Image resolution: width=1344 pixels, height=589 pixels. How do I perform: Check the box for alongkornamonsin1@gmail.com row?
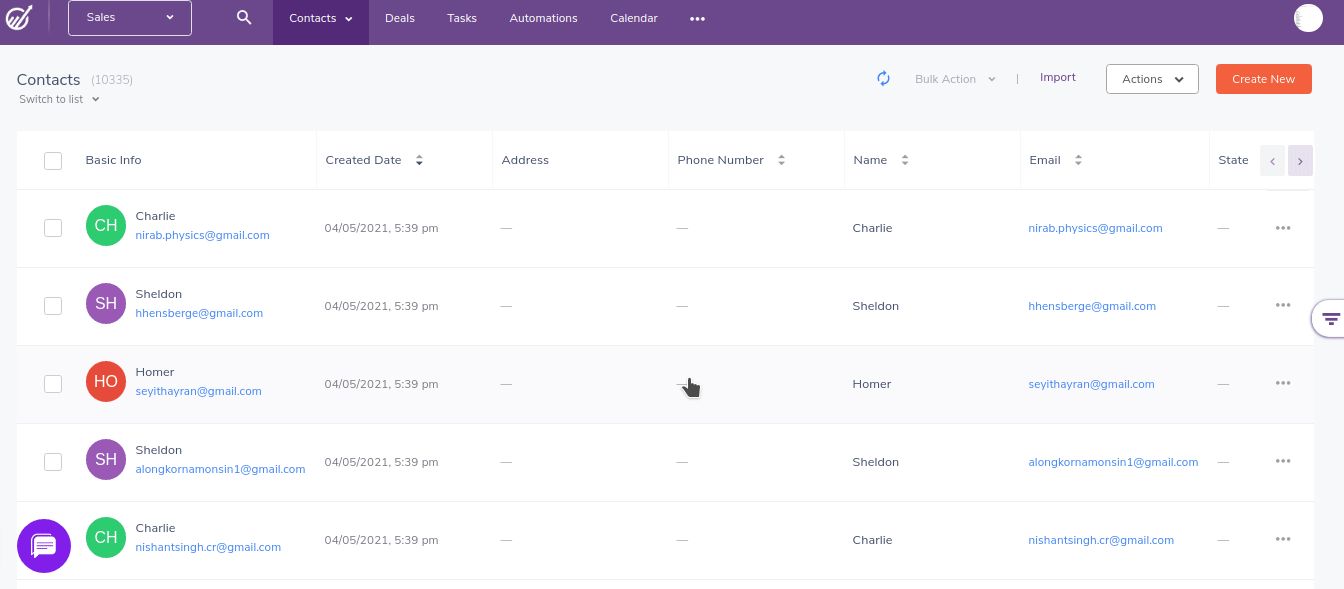[53, 462]
